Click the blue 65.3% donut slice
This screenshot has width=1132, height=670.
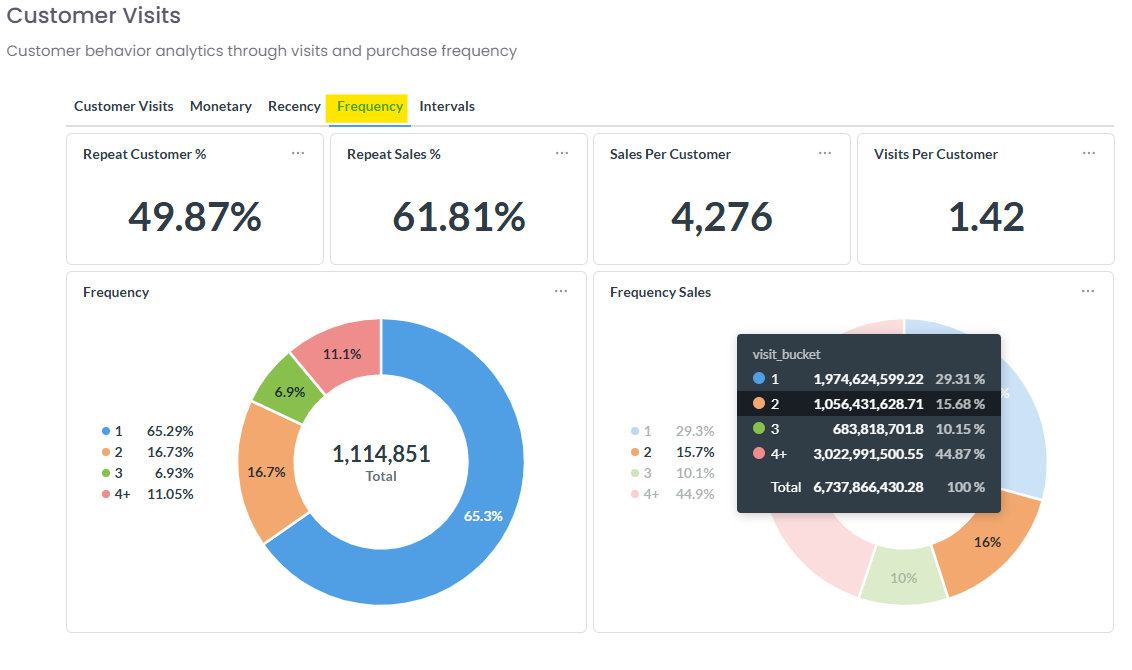click(484, 516)
